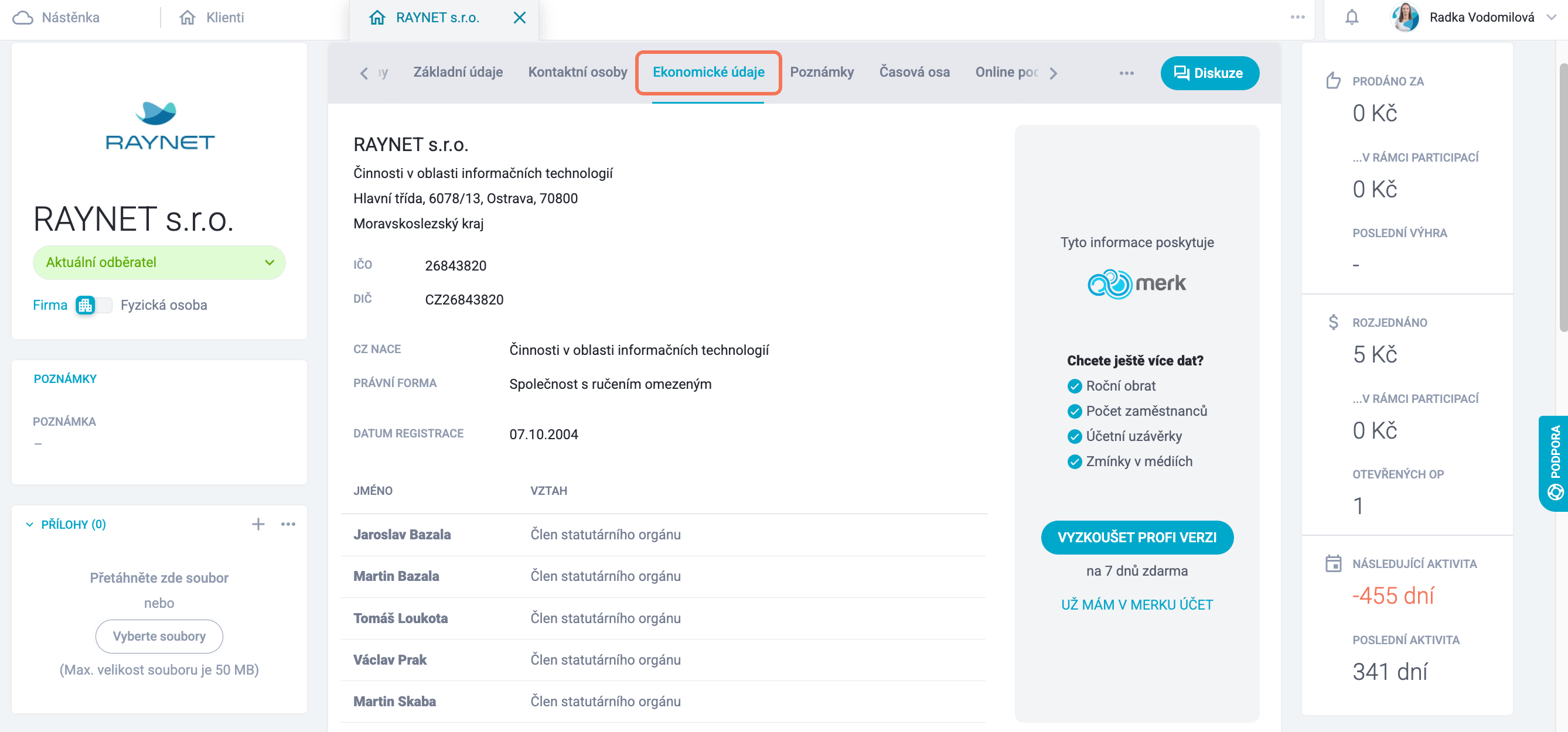This screenshot has height=732, width=1568.
Task: Click the Klienti house icon
Action: click(x=188, y=18)
